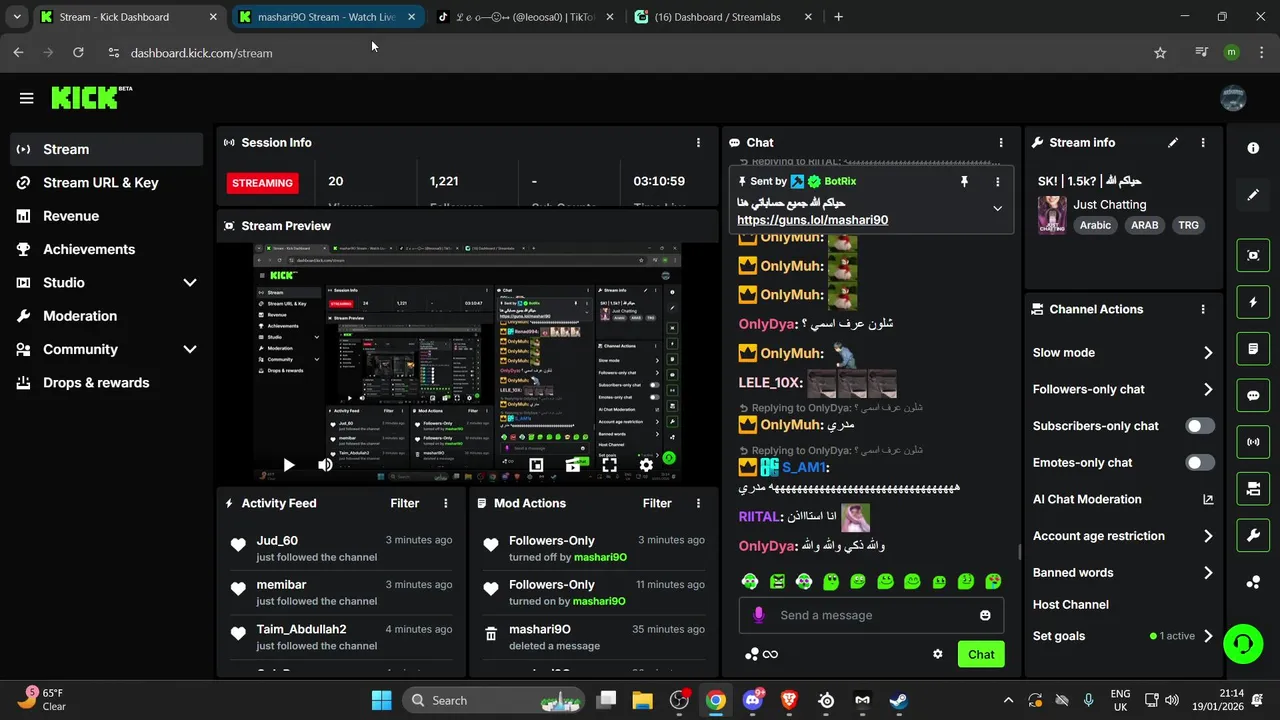
Task: Click the purple microphone in message box
Action: pos(758,615)
